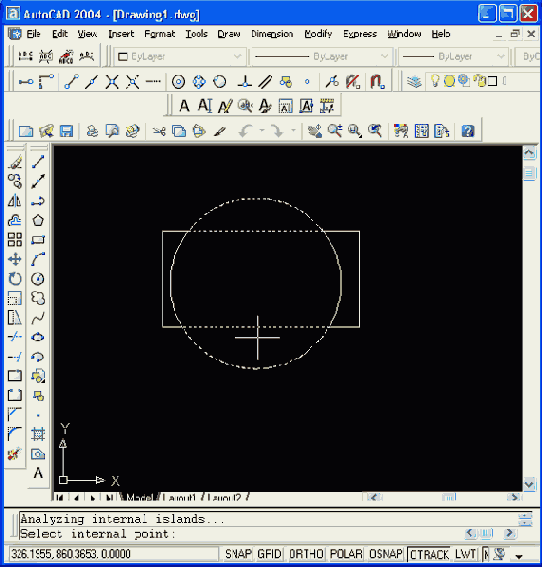Image resolution: width=542 pixels, height=567 pixels.
Task: Click the Snap to Endpoint icon
Action: click(72, 82)
